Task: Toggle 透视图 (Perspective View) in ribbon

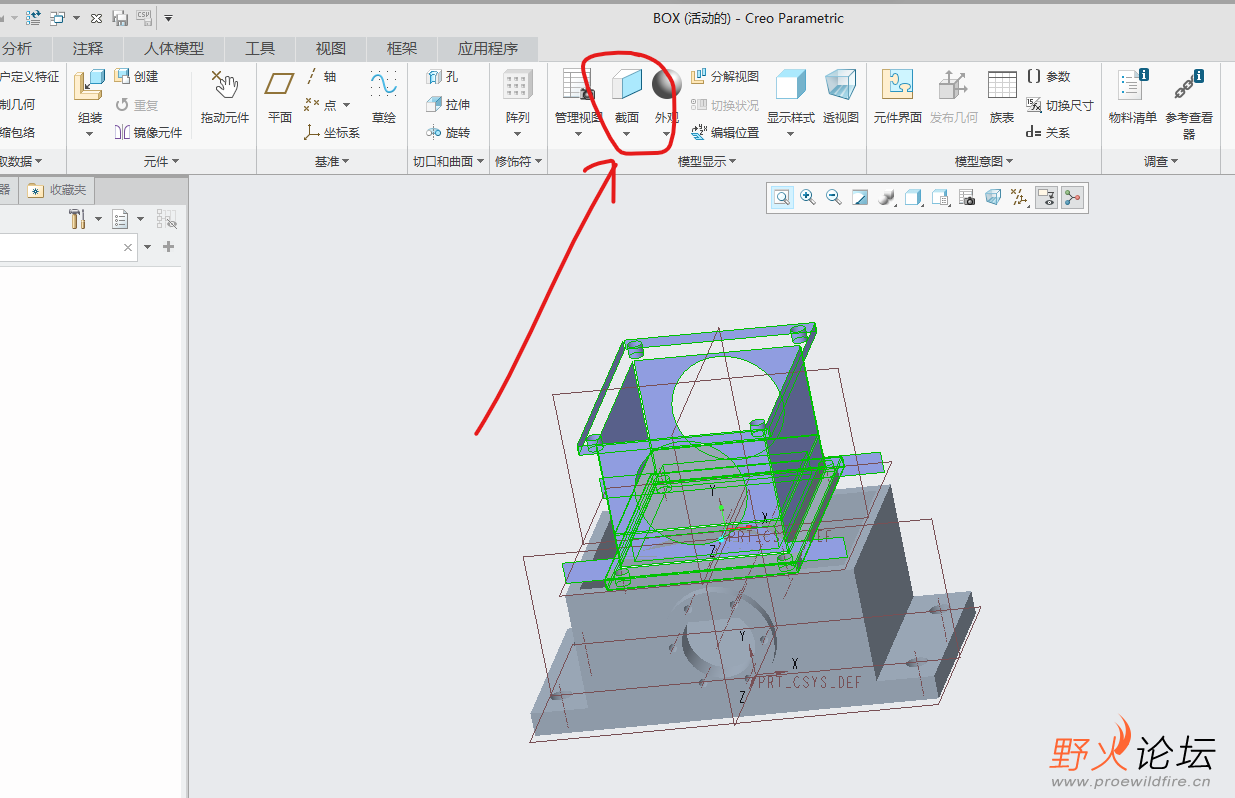Action: (x=840, y=96)
